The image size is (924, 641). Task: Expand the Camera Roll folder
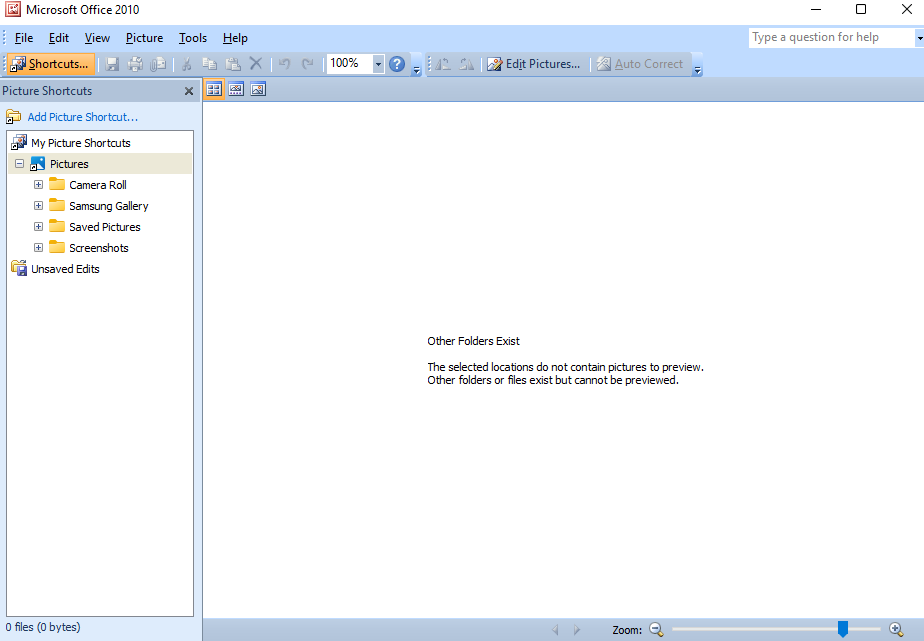pos(38,185)
